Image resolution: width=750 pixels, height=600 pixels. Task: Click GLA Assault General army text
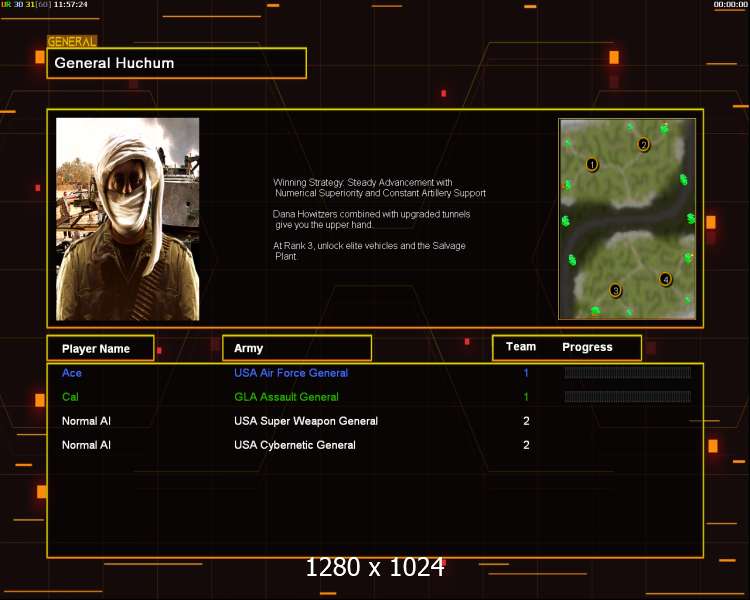(x=286, y=397)
